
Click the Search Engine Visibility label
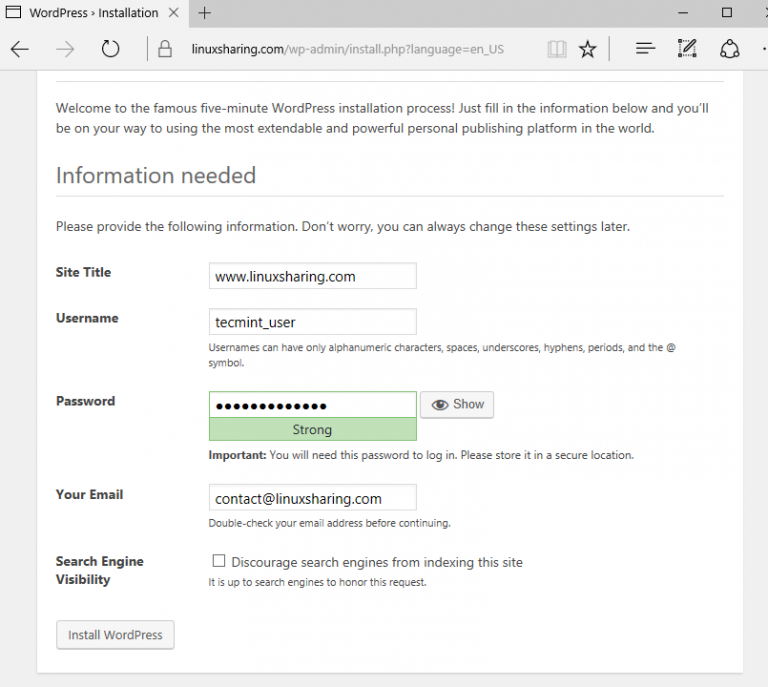99,570
